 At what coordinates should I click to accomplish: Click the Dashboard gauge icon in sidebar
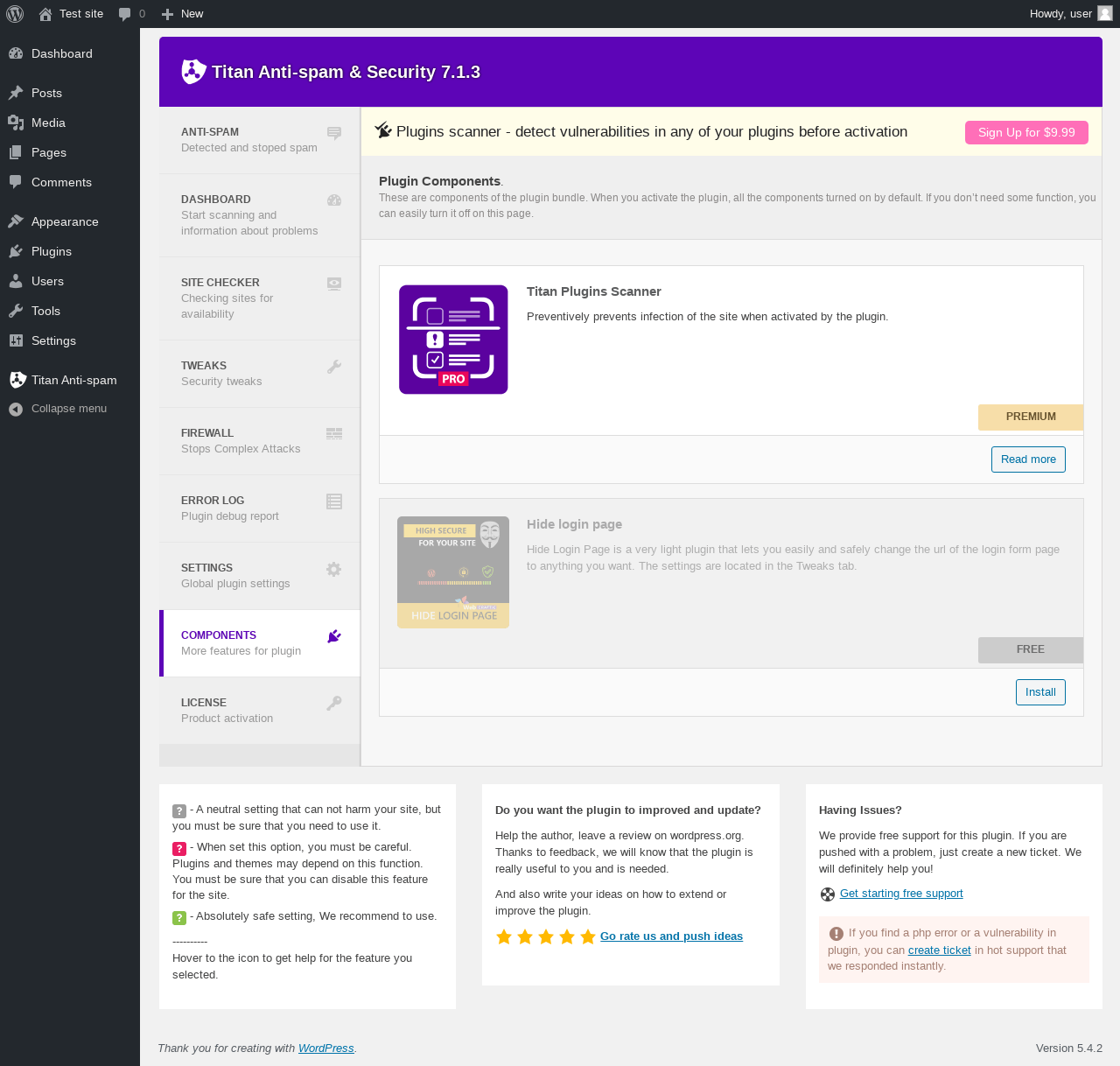16,53
